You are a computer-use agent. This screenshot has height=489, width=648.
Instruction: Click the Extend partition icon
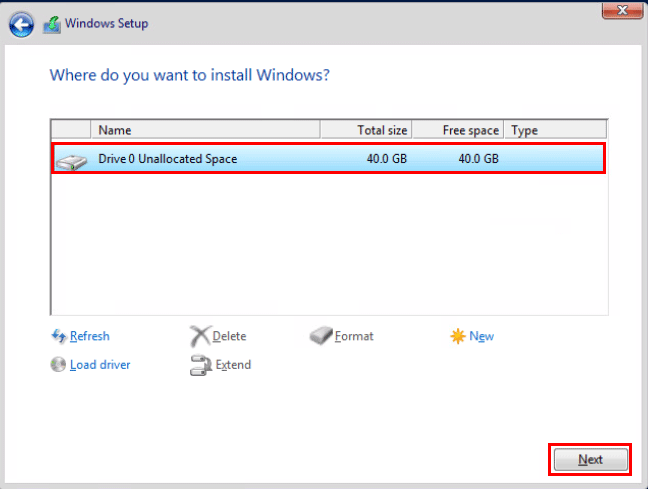point(201,365)
